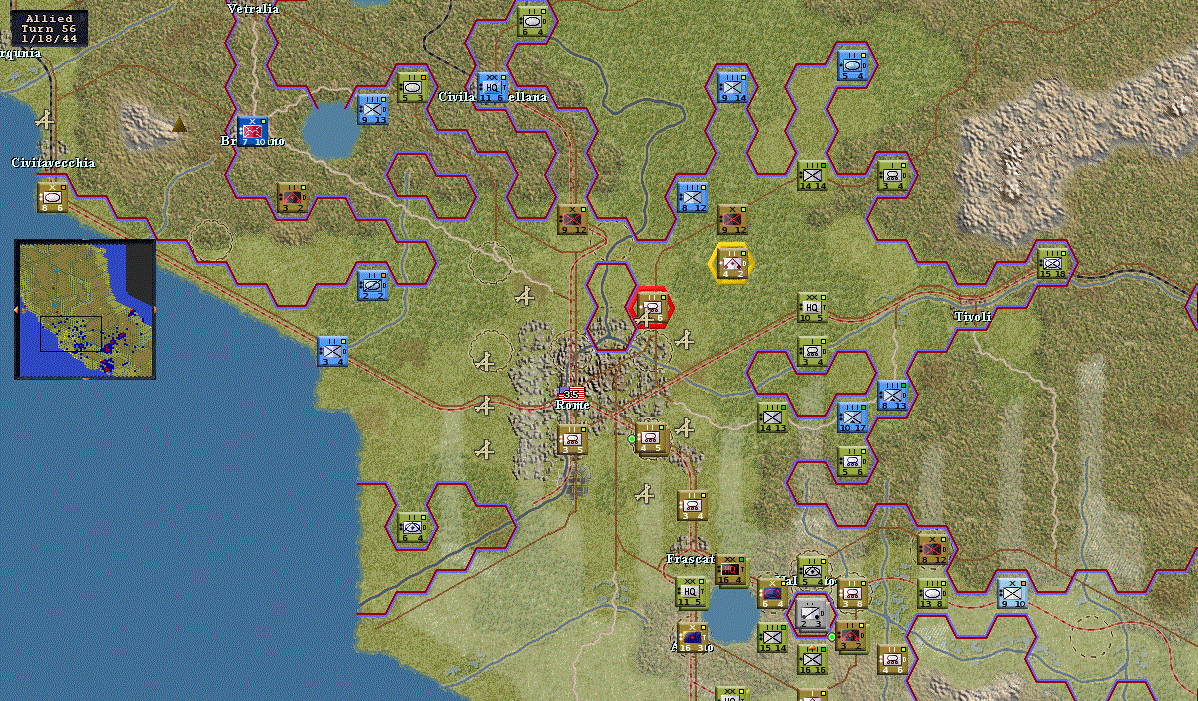
Task: Select the olive HQ unit 10 5
Action: [811, 307]
